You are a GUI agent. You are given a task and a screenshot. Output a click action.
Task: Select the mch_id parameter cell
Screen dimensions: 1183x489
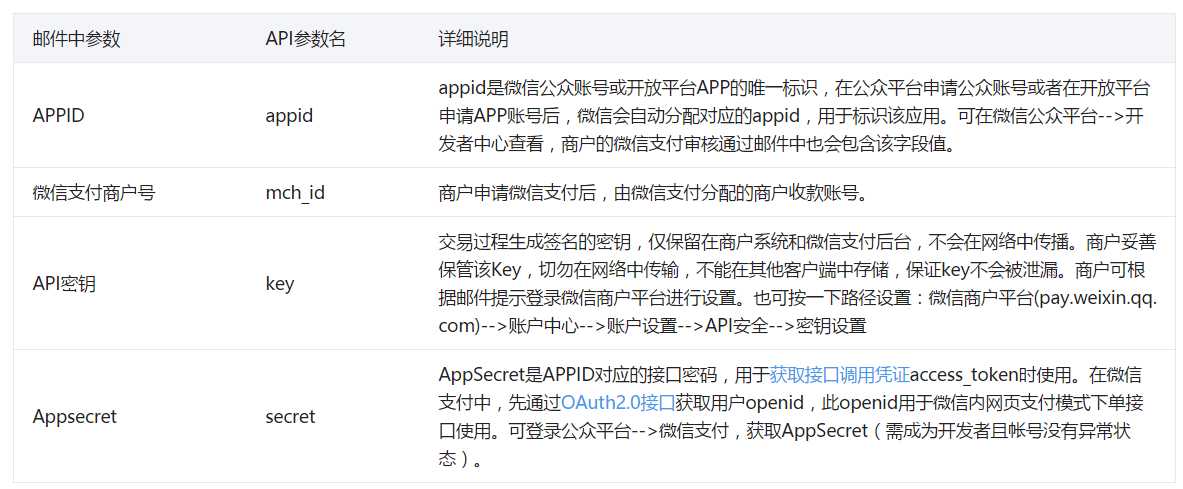[295, 192]
